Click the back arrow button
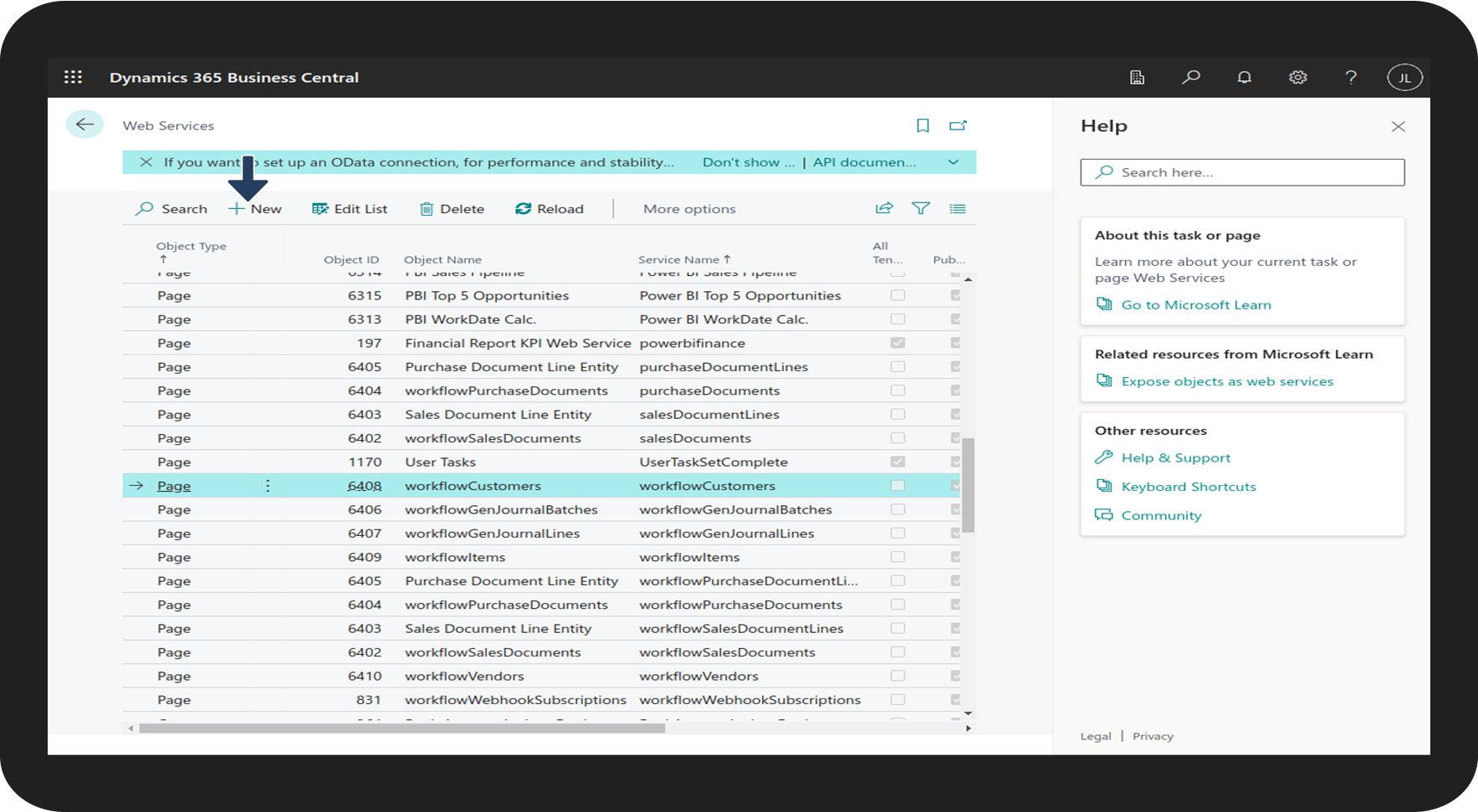This screenshot has width=1478, height=812. click(x=84, y=125)
